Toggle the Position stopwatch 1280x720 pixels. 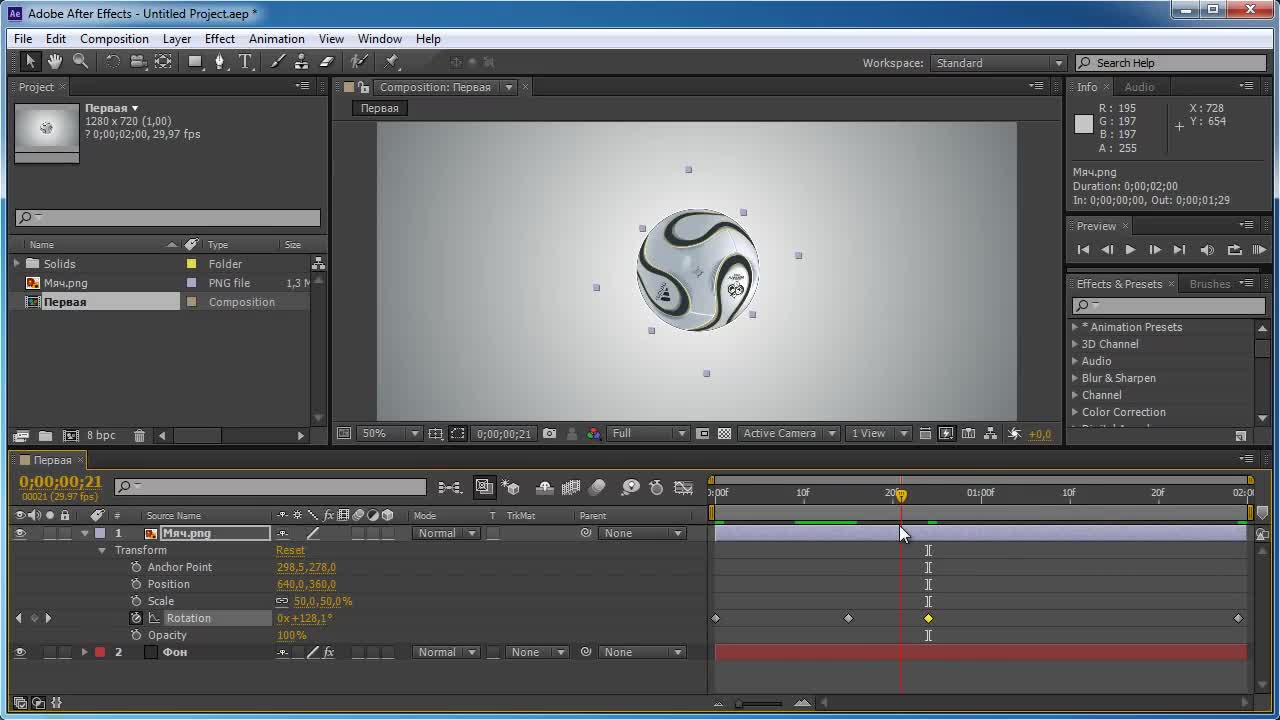tap(136, 584)
